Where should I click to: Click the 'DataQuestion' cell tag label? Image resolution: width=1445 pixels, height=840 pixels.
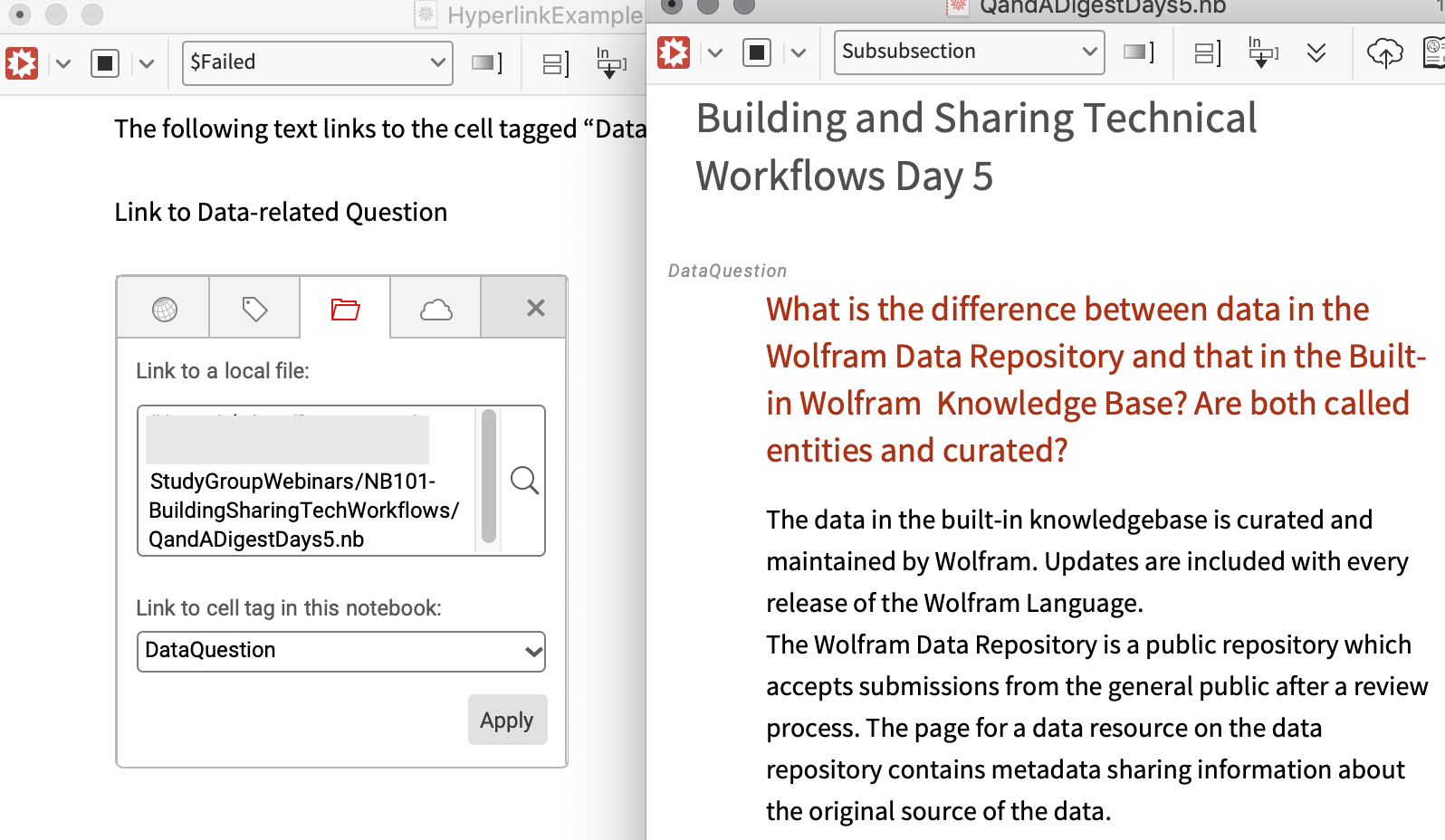point(727,271)
